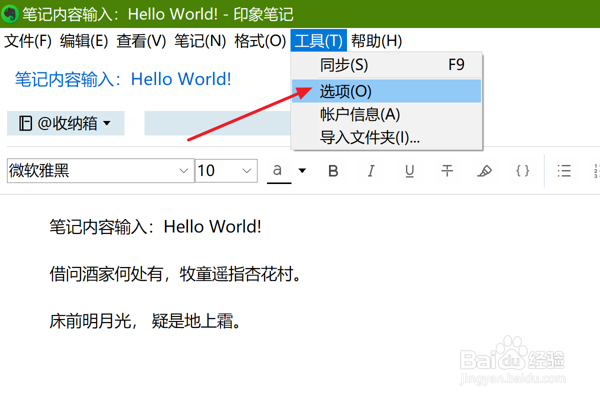Image resolution: width=600 pixels, height=400 pixels.
Task: Apply font color with the 'a' button
Action: [278, 171]
